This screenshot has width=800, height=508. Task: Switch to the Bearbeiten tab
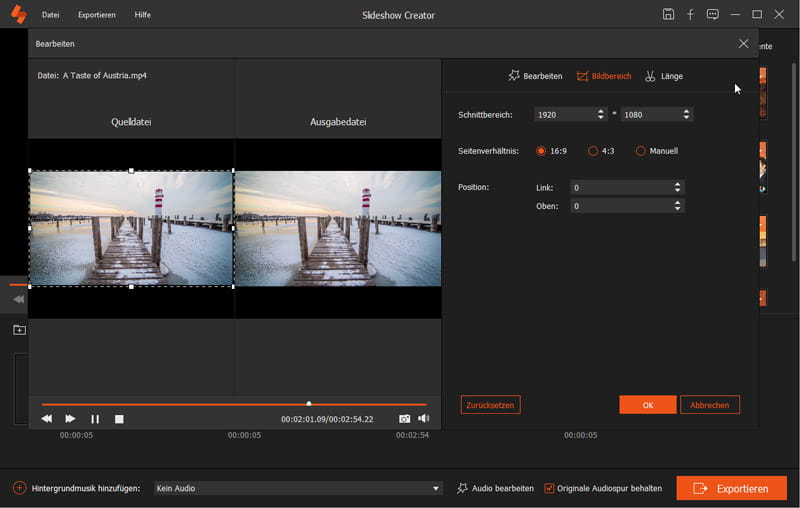[x=535, y=76]
